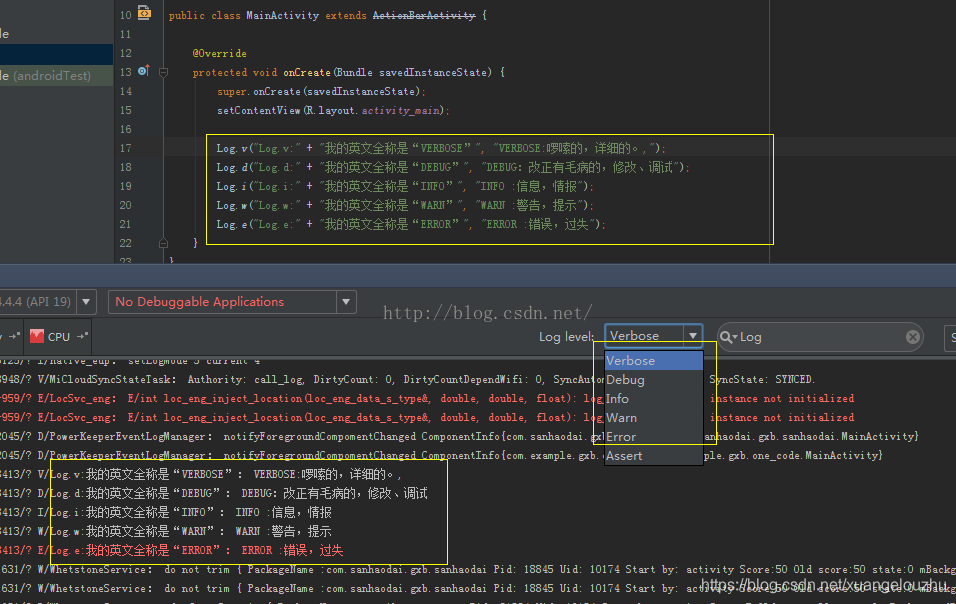Select Verbose in the log level list
The height and width of the screenshot is (604, 956).
[654, 361]
